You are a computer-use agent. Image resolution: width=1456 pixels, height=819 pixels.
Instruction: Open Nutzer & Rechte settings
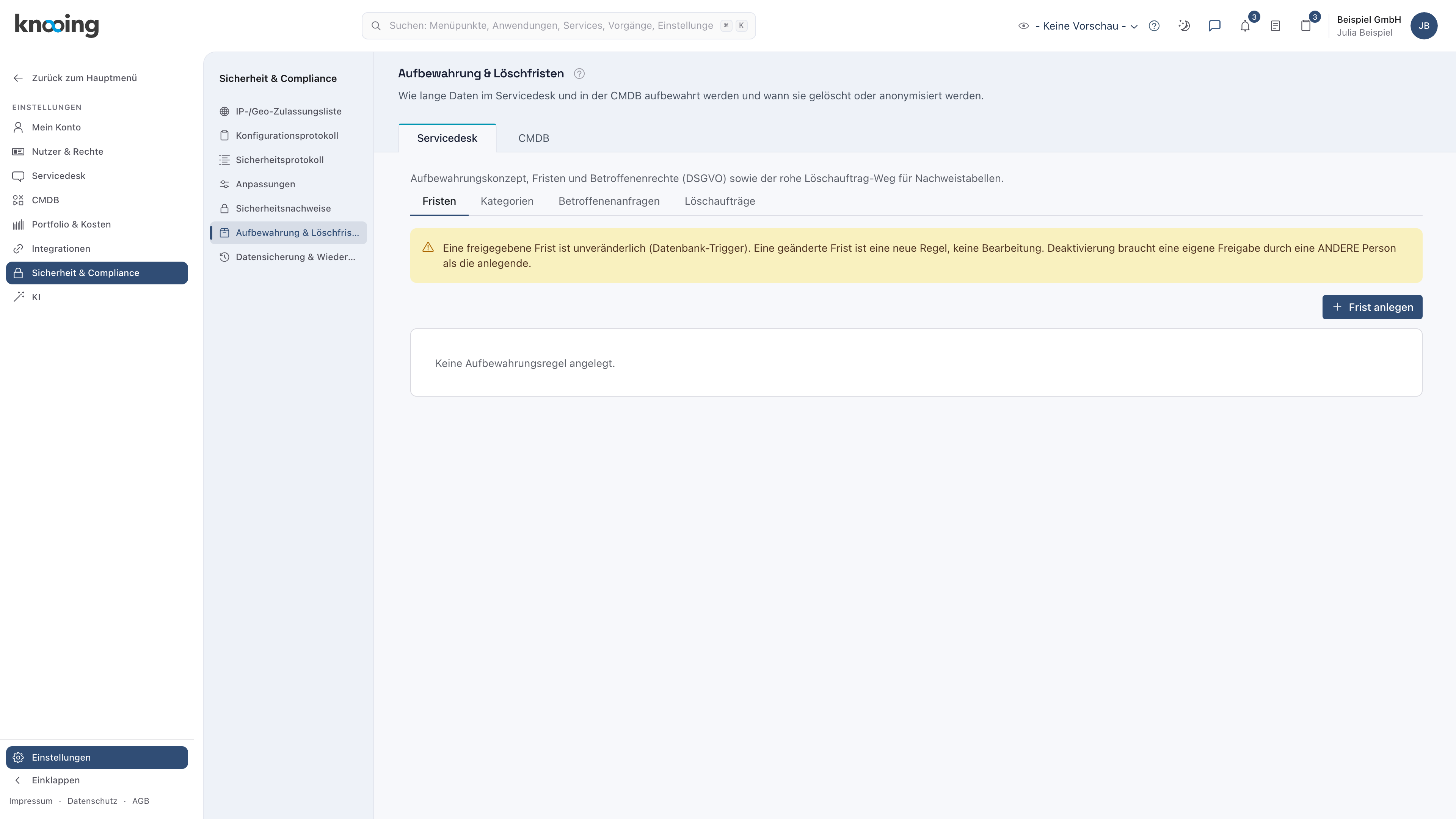pos(97,152)
